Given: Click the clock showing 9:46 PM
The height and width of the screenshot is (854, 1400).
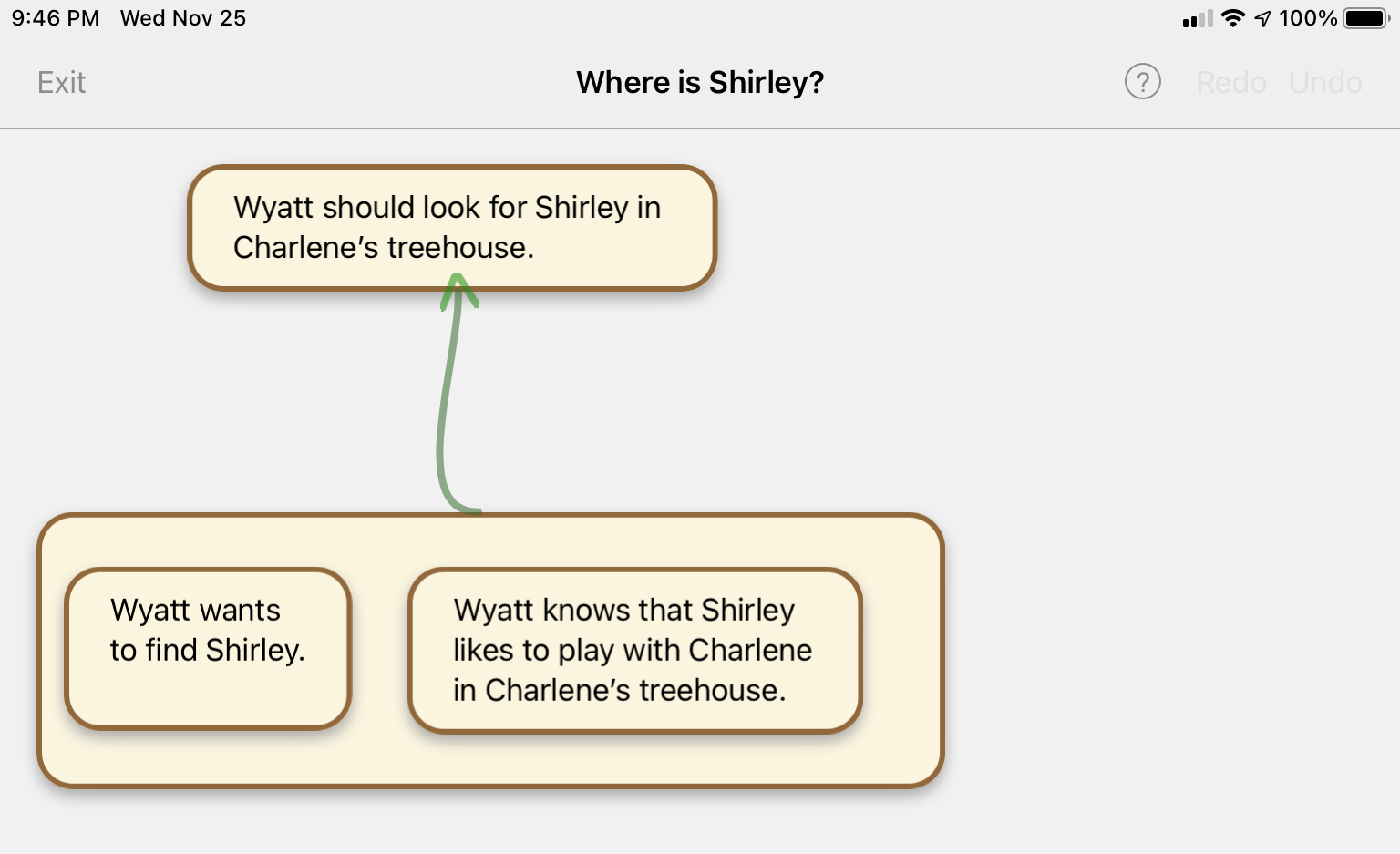Looking at the screenshot, I should tap(54, 17).
